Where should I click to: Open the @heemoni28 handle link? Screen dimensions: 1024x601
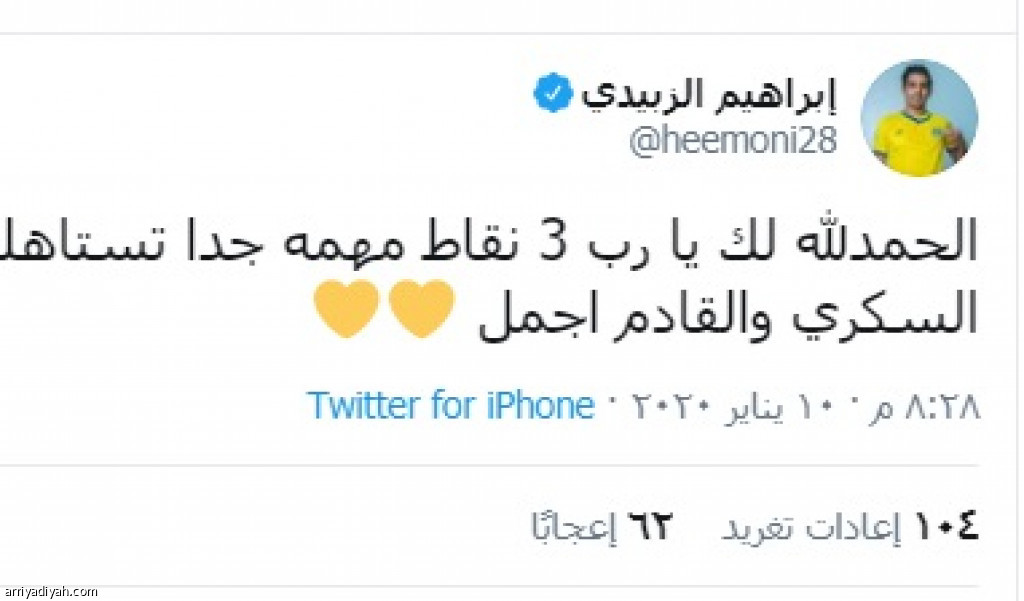point(732,142)
